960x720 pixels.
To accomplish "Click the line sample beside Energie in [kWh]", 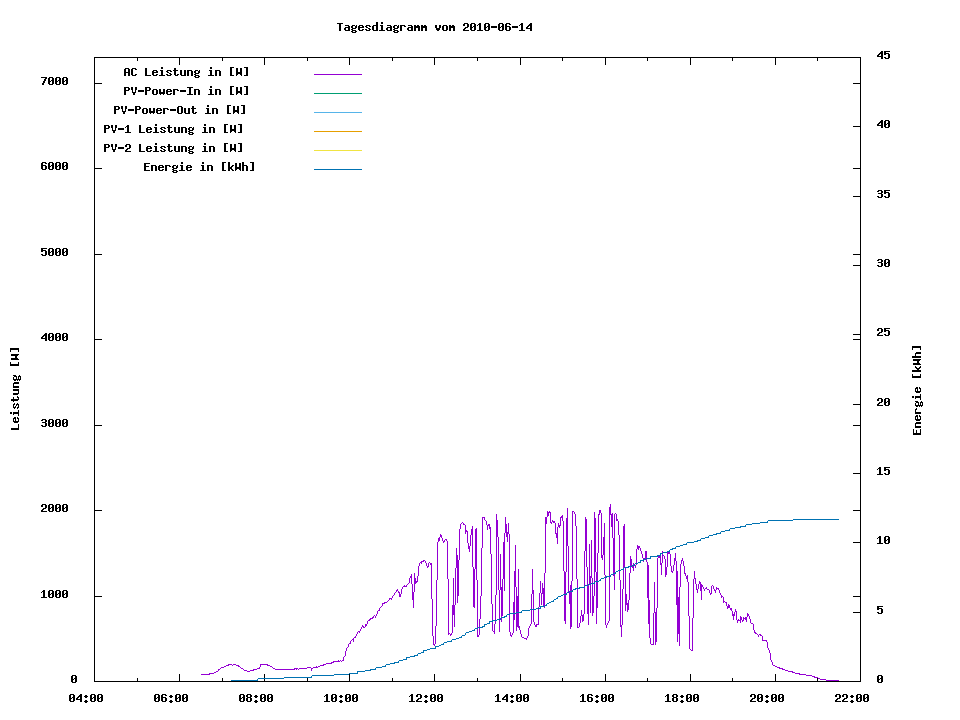I will pyautogui.click(x=337, y=169).
